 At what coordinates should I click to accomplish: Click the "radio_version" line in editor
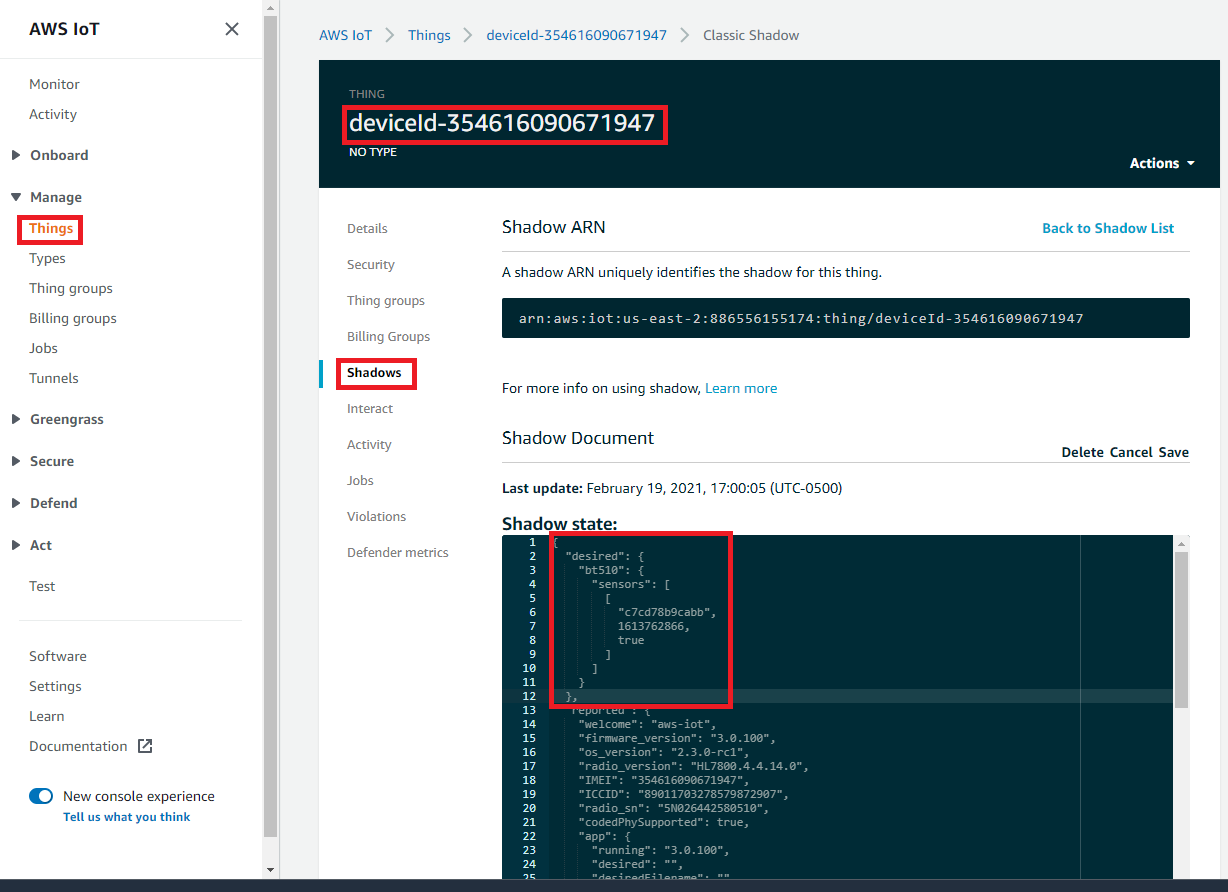pos(693,766)
